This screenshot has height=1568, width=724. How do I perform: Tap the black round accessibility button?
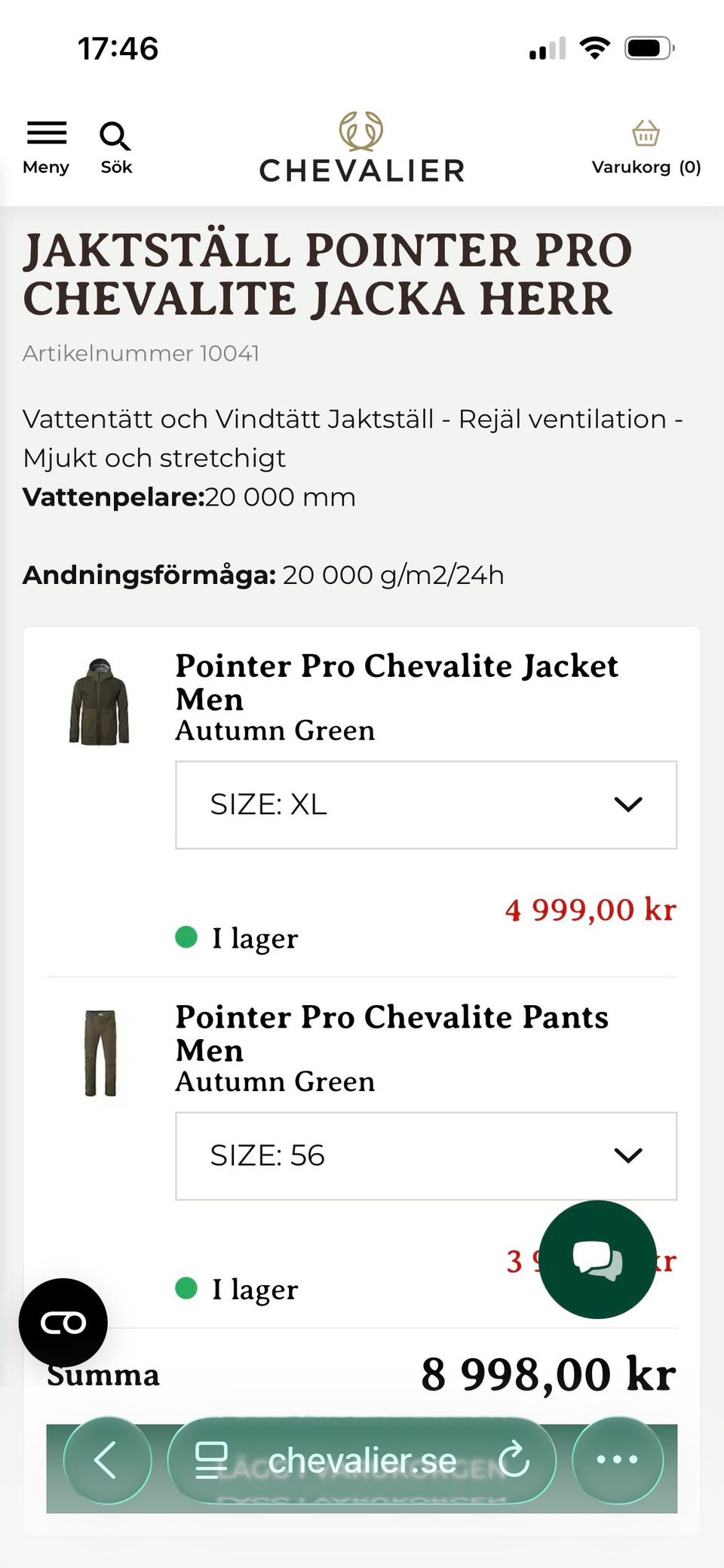[x=63, y=1322]
